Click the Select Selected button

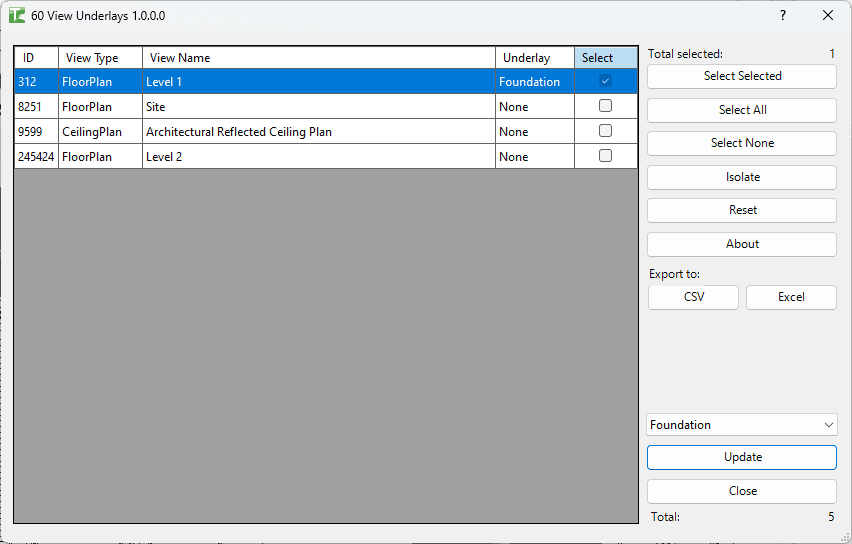(x=742, y=76)
